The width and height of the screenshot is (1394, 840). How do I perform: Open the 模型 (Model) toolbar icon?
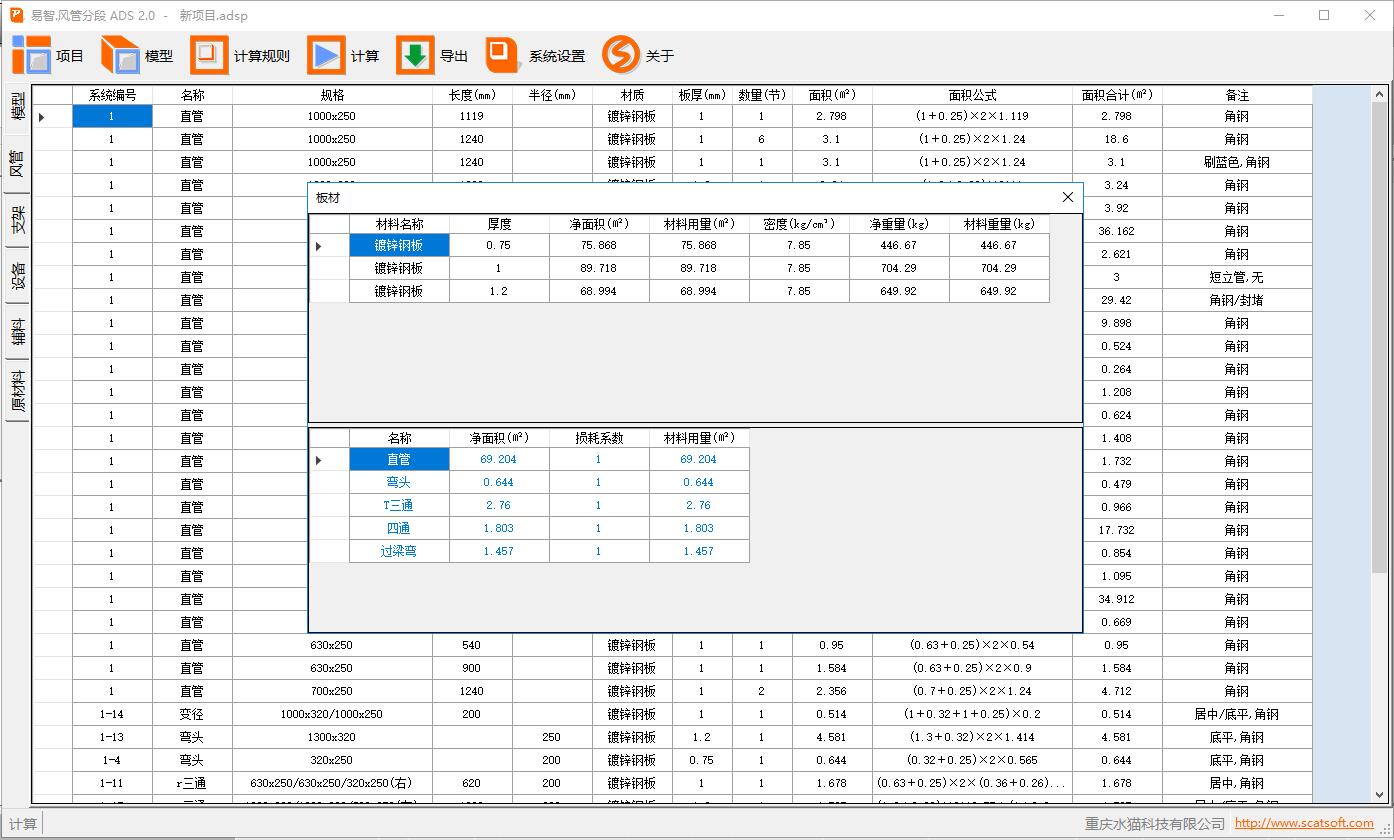pyautogui.click(x=120, y=56)
